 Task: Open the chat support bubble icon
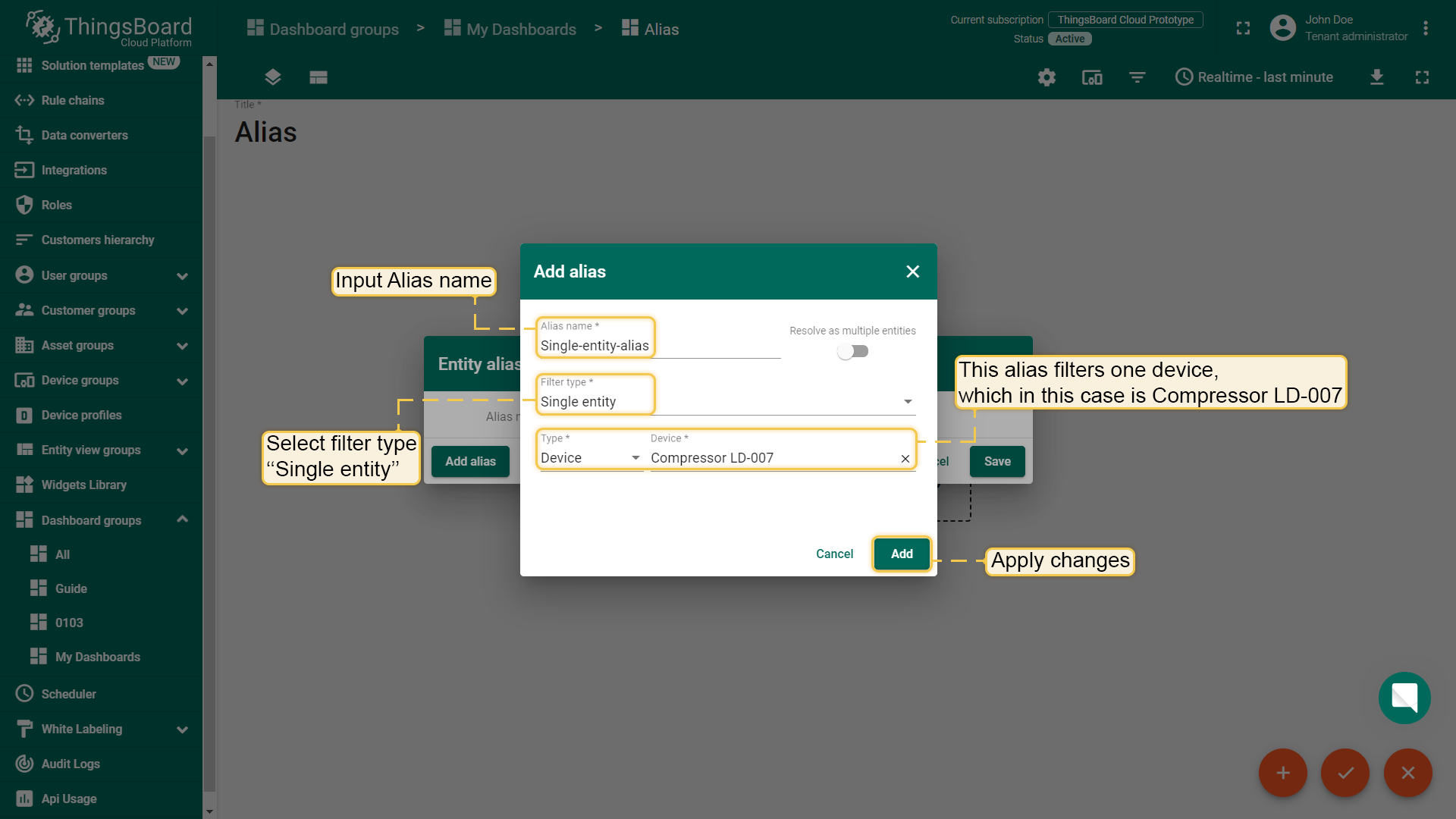(1404, 698)
